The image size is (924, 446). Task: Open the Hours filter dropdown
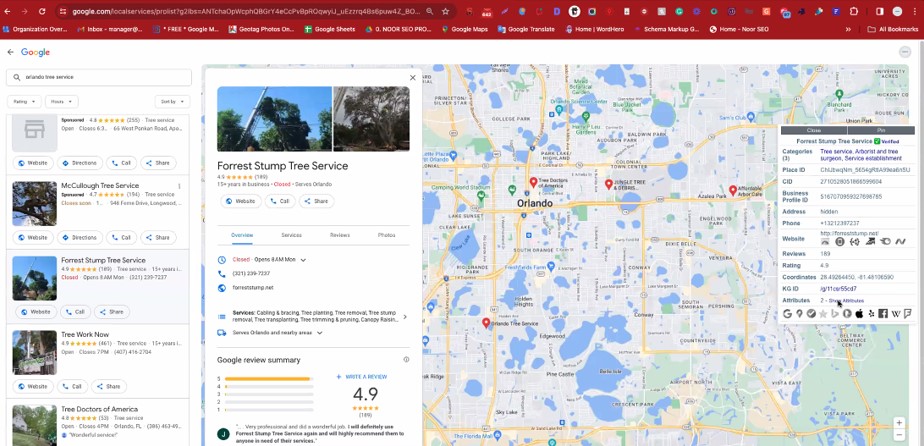click(x=61, y=101)
